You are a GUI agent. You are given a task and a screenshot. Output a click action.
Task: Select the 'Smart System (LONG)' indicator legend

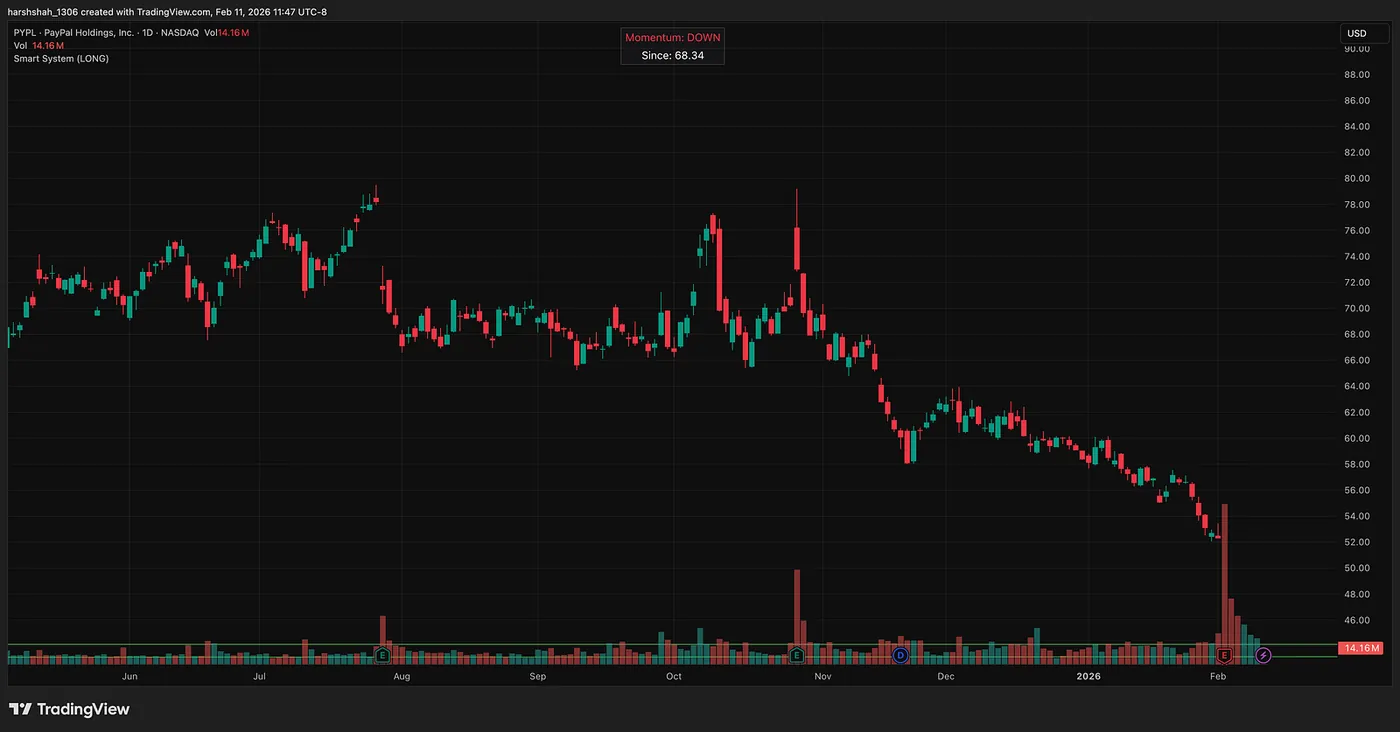(61, 58)
